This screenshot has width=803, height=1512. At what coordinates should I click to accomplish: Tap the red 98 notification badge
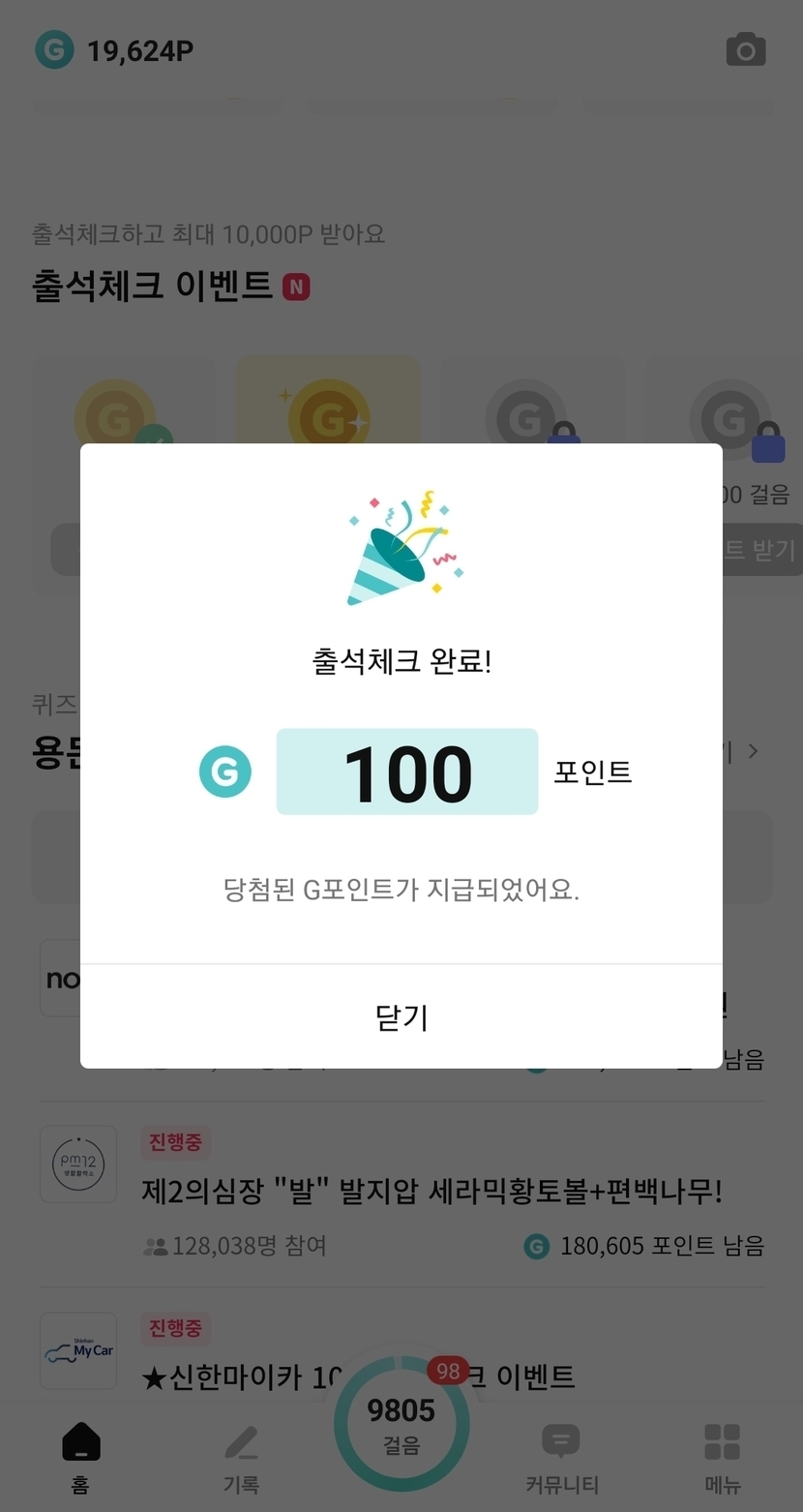pos(448,1371)
